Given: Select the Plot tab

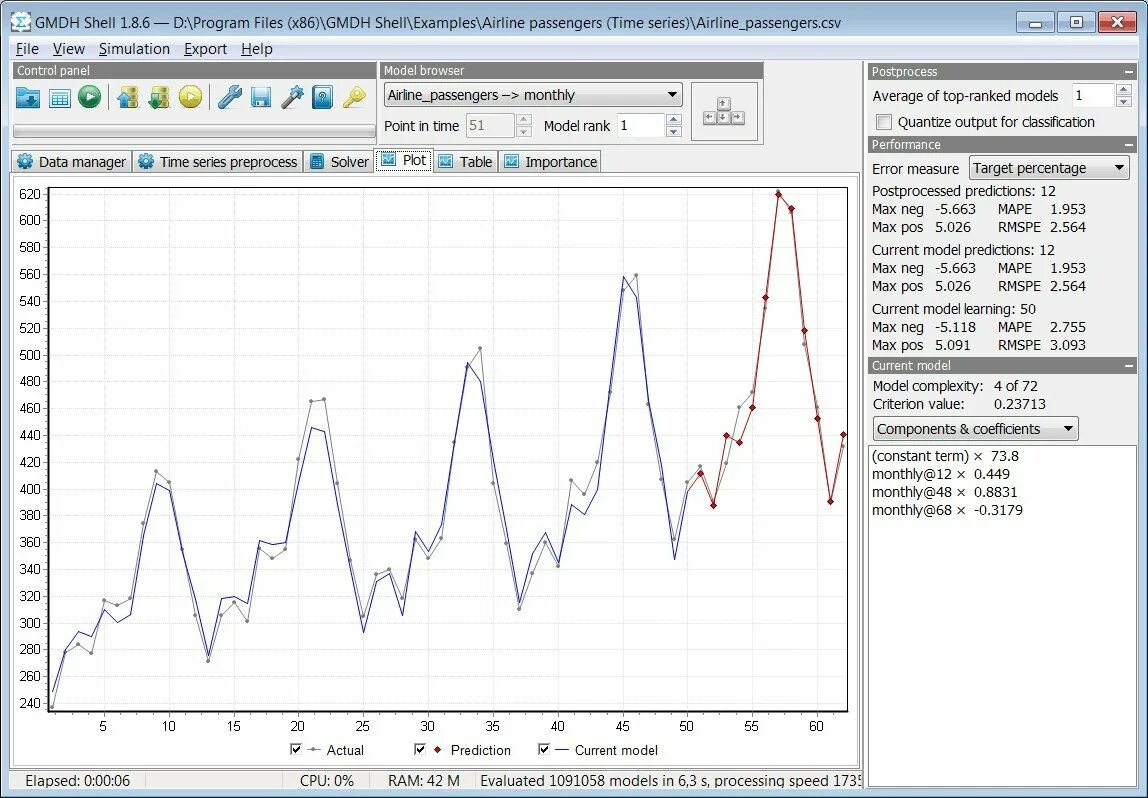Looking at the screenshot, I should [x=404, y=160].
